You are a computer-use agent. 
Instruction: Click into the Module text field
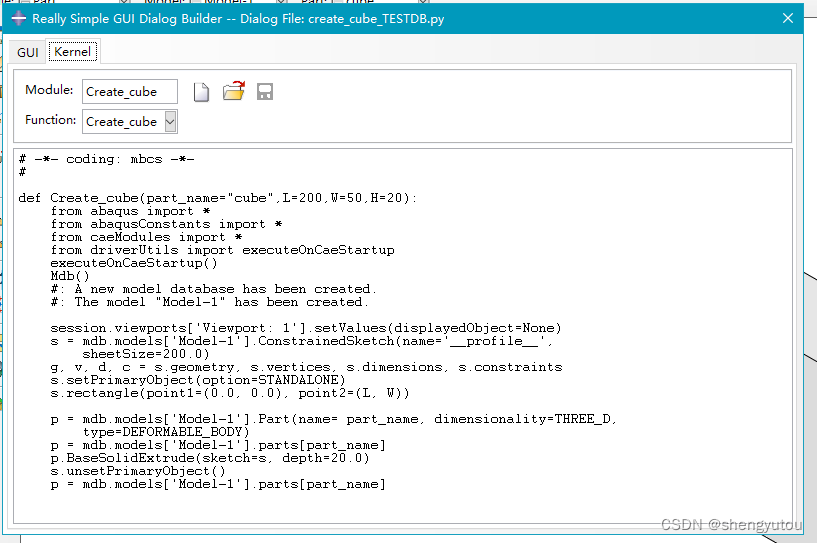tap(129, 92)
